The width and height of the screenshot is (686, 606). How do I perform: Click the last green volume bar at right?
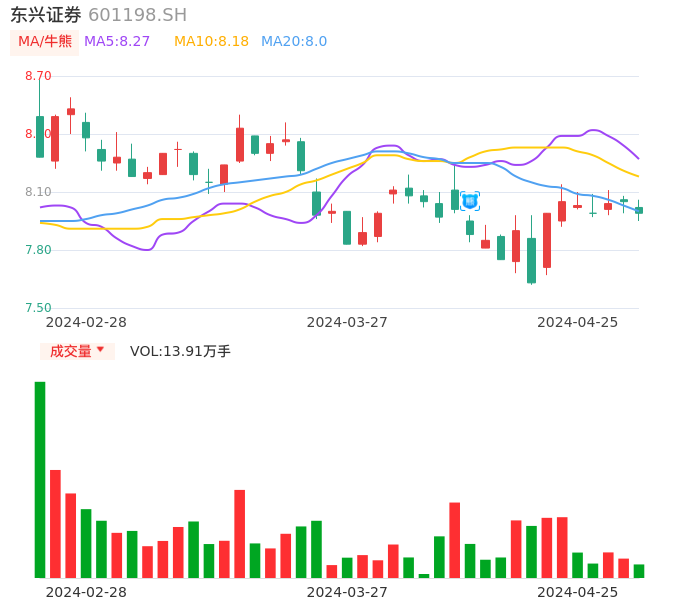coord(639,571)
